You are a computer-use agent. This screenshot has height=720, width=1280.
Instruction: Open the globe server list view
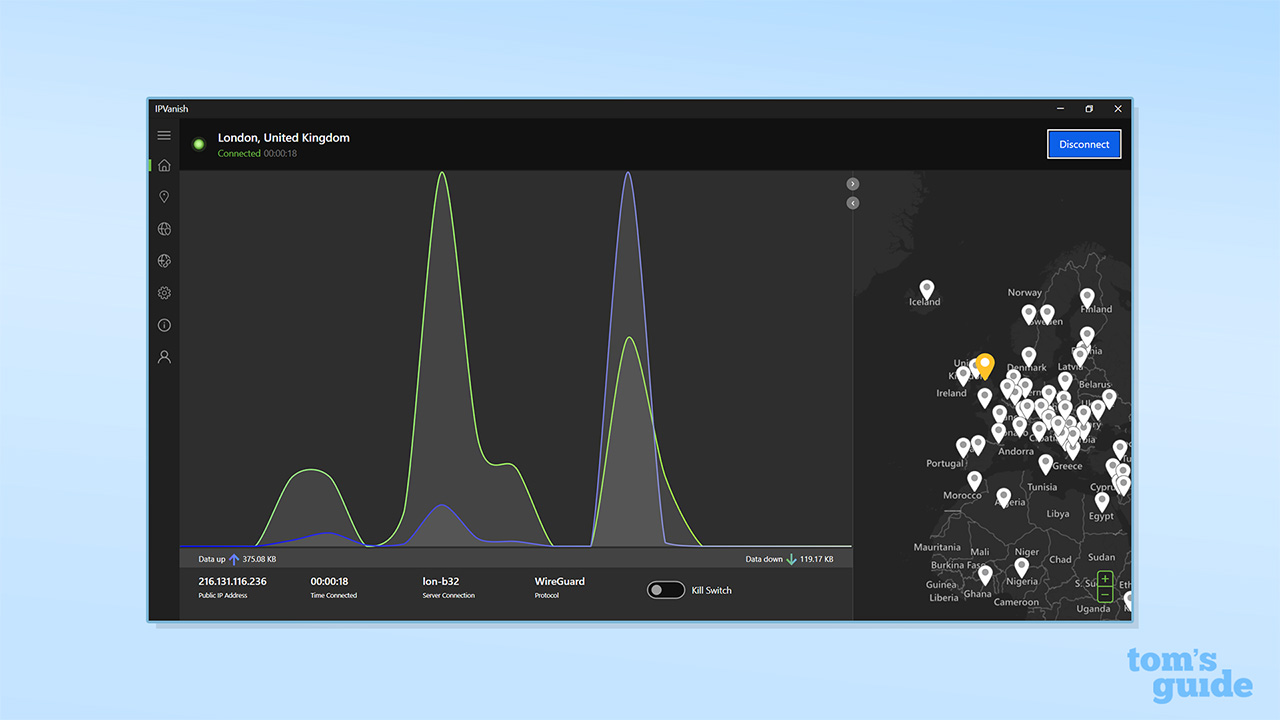[164, 229]
